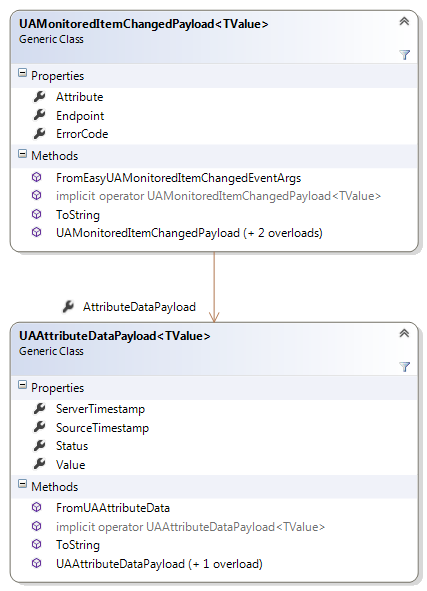The image size is (427, 591).
Task: Collapse the UAAttributeDataPayload class chevron
Action: click(x=404, y=334)
